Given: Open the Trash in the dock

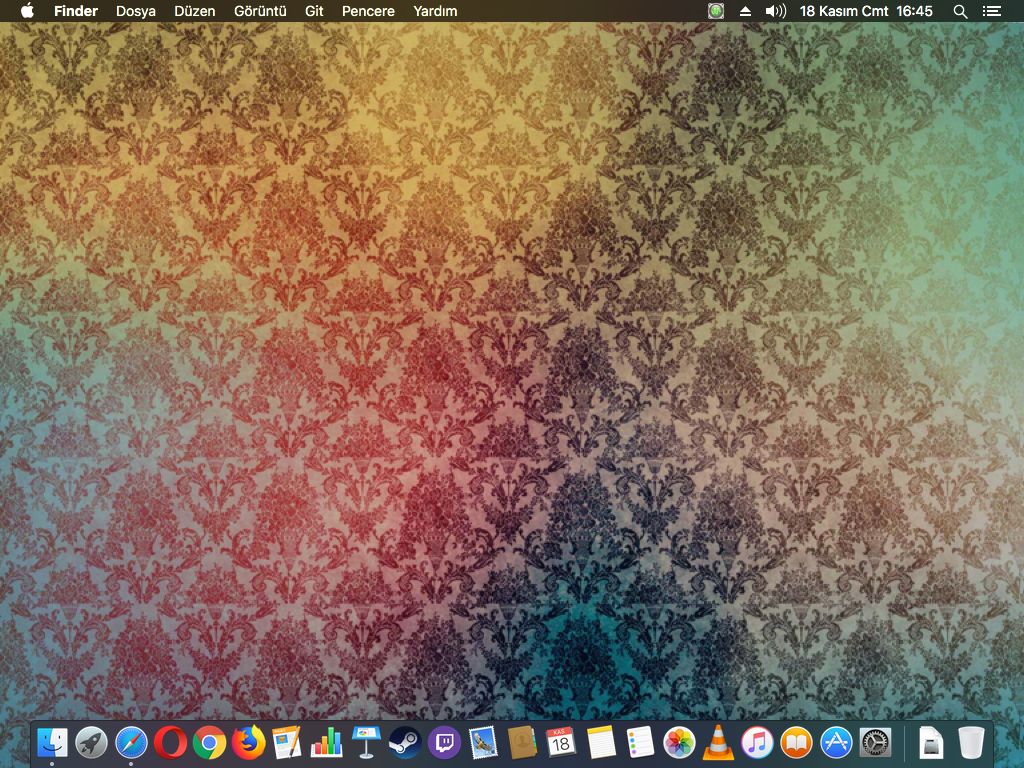Looking at the screenshot, I should 971,742.
